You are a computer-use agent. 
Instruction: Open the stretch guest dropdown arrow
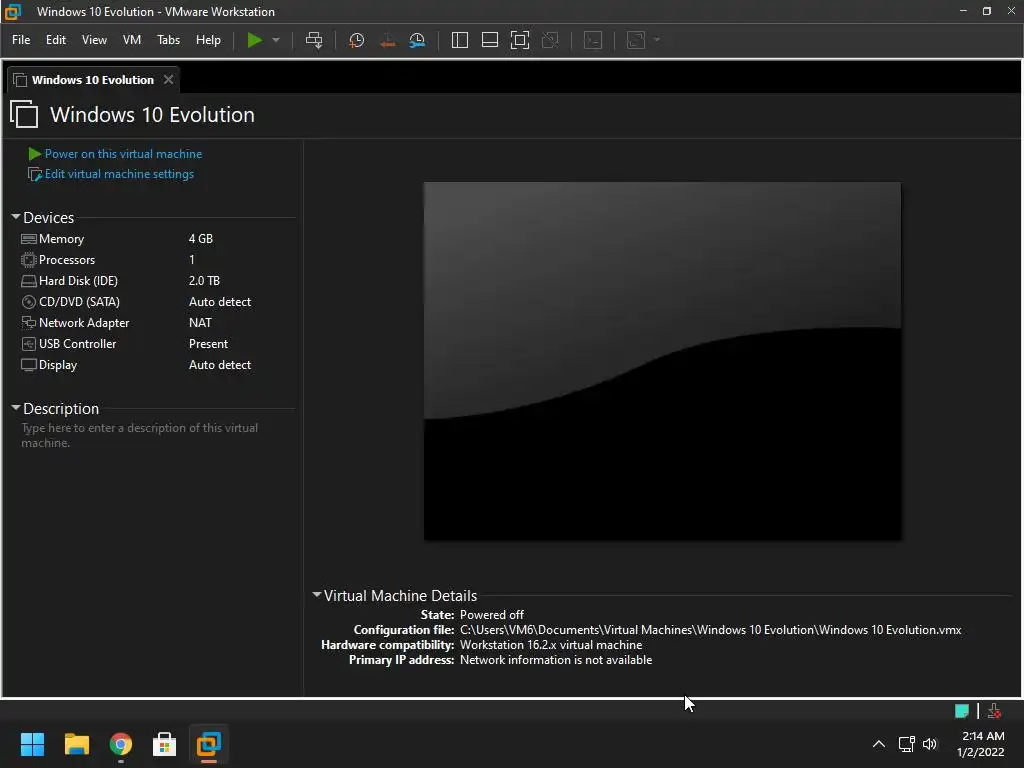[657, 40]
